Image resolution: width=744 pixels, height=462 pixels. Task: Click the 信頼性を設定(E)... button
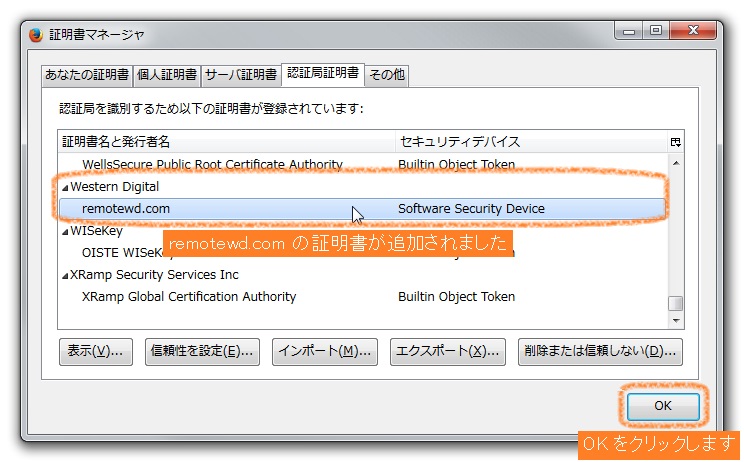202,351
